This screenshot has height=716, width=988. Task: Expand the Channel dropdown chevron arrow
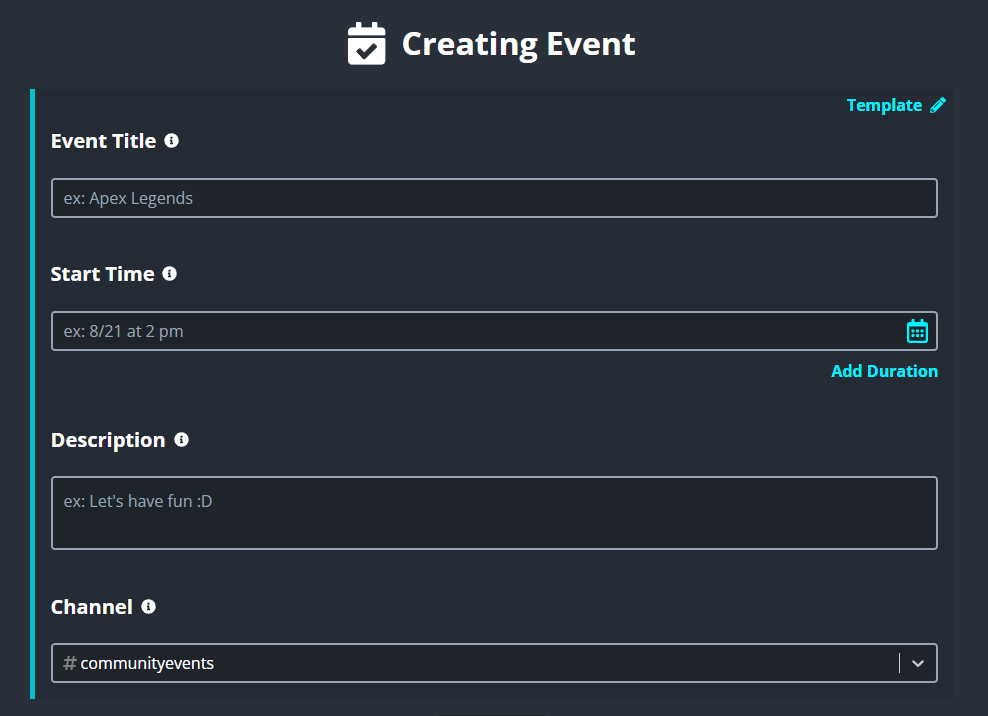point(917,663)
